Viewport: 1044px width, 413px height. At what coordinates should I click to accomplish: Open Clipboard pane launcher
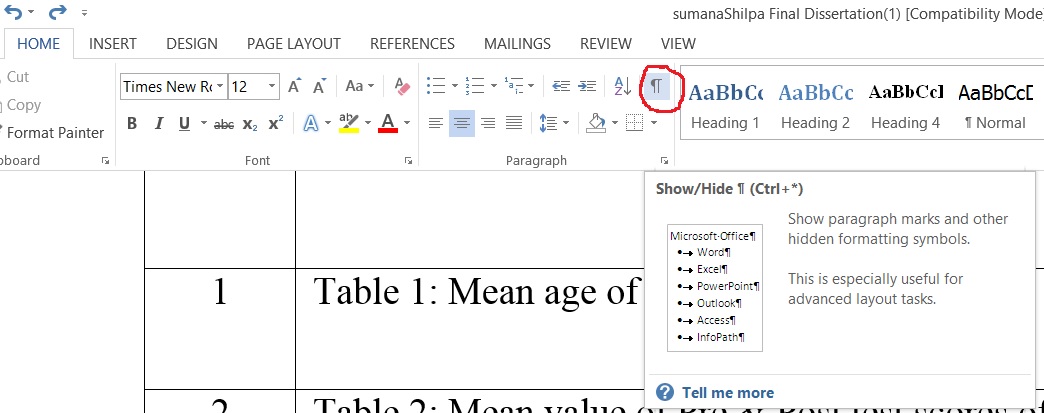(105, 161)
